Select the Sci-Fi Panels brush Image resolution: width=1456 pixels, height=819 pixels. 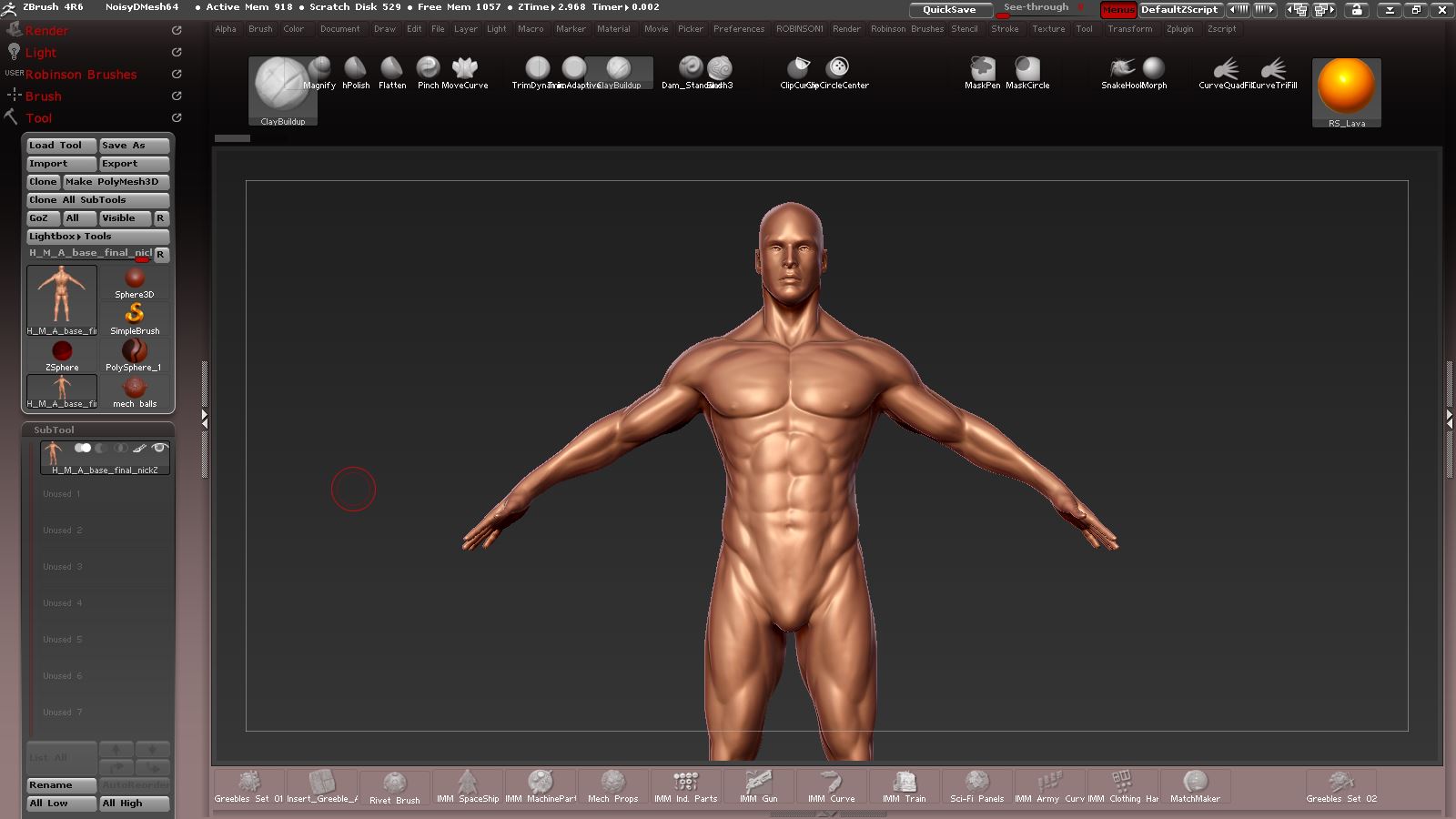tap(977, 787)
